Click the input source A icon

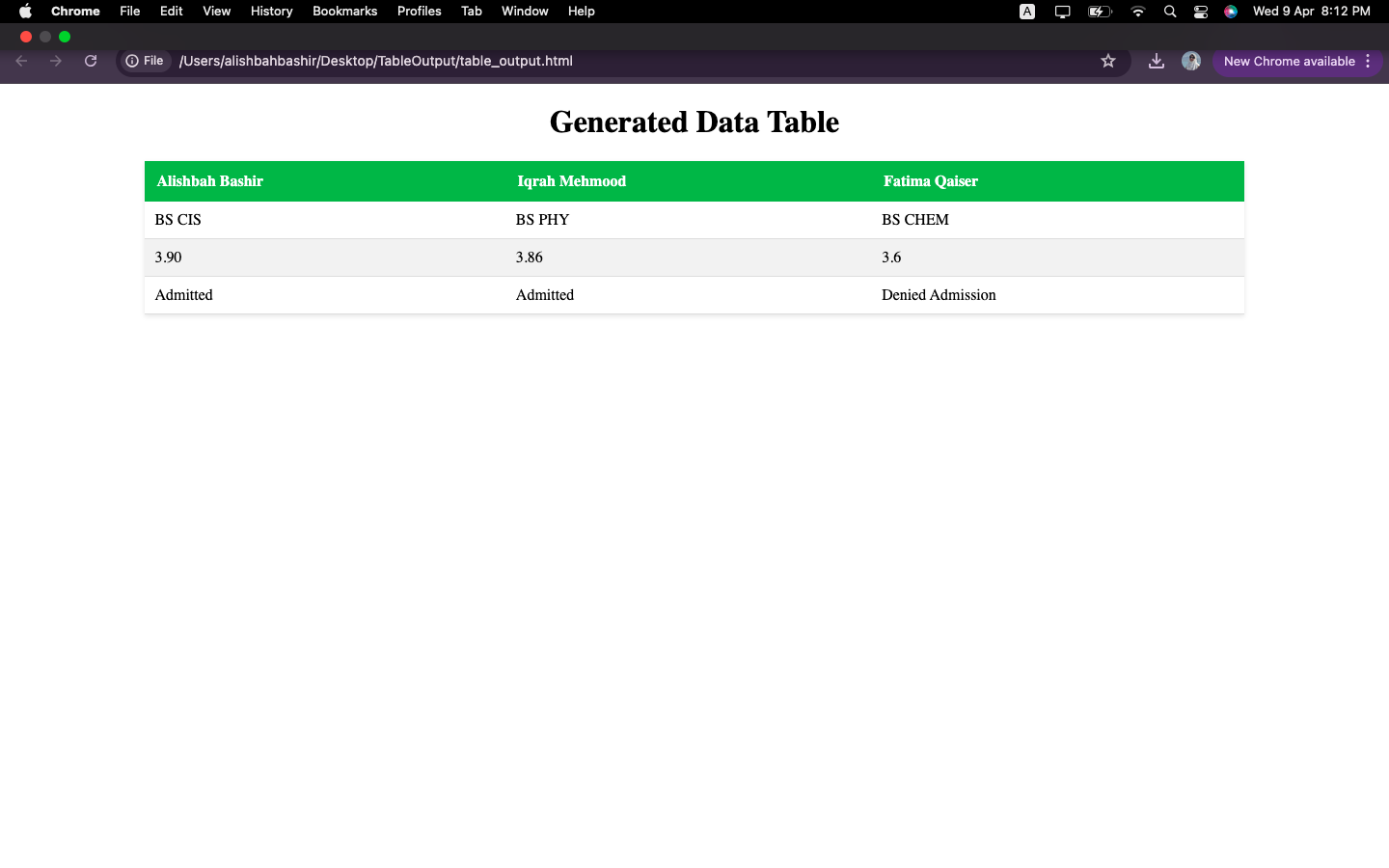point(1027,12)
